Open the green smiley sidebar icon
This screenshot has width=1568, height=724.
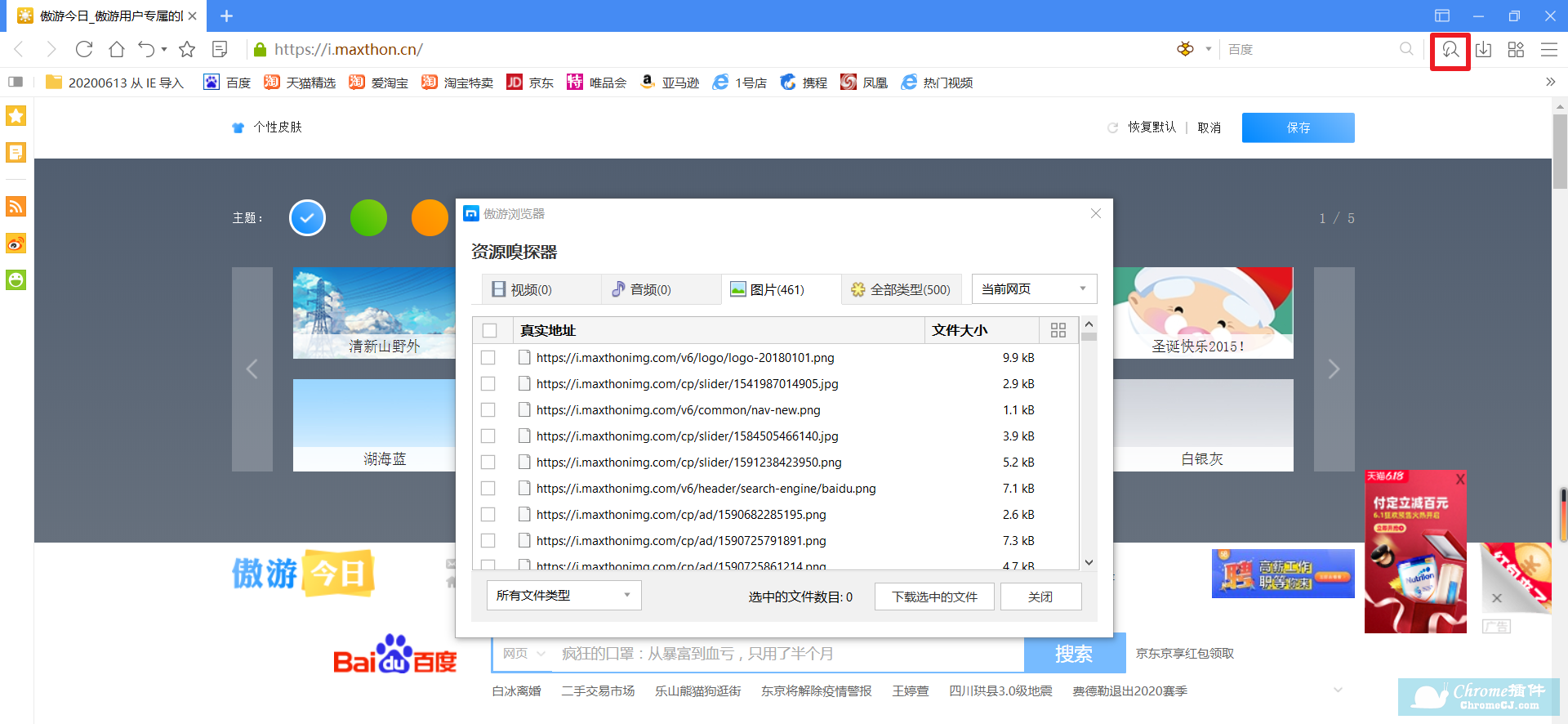click(16, 280)
